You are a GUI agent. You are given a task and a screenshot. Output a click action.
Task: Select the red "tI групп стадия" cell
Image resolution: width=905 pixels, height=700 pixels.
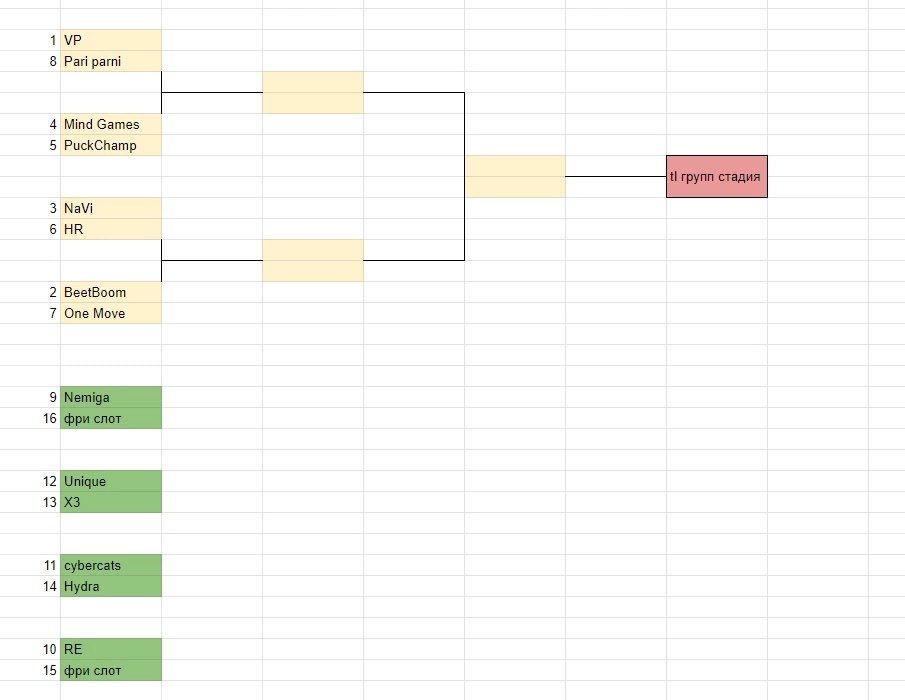[716, 176]
